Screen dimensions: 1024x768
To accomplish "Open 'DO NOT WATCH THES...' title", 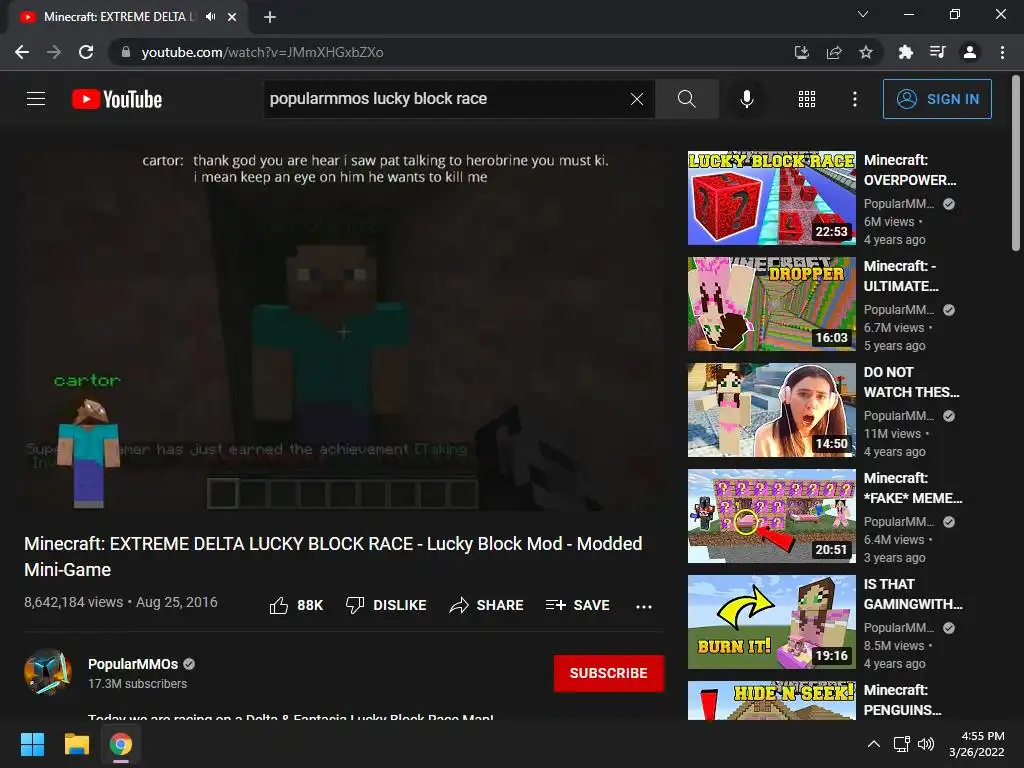I will click(x=912, y=382).
